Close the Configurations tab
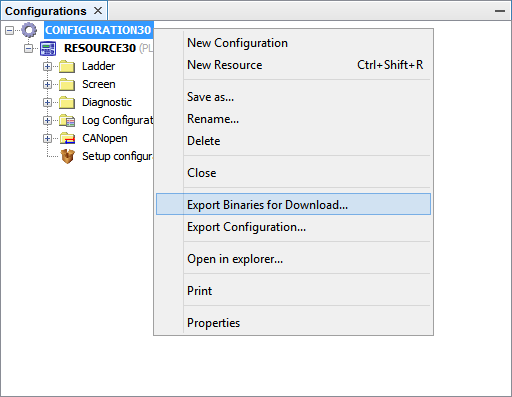512x397 pixels. (98, 11)
